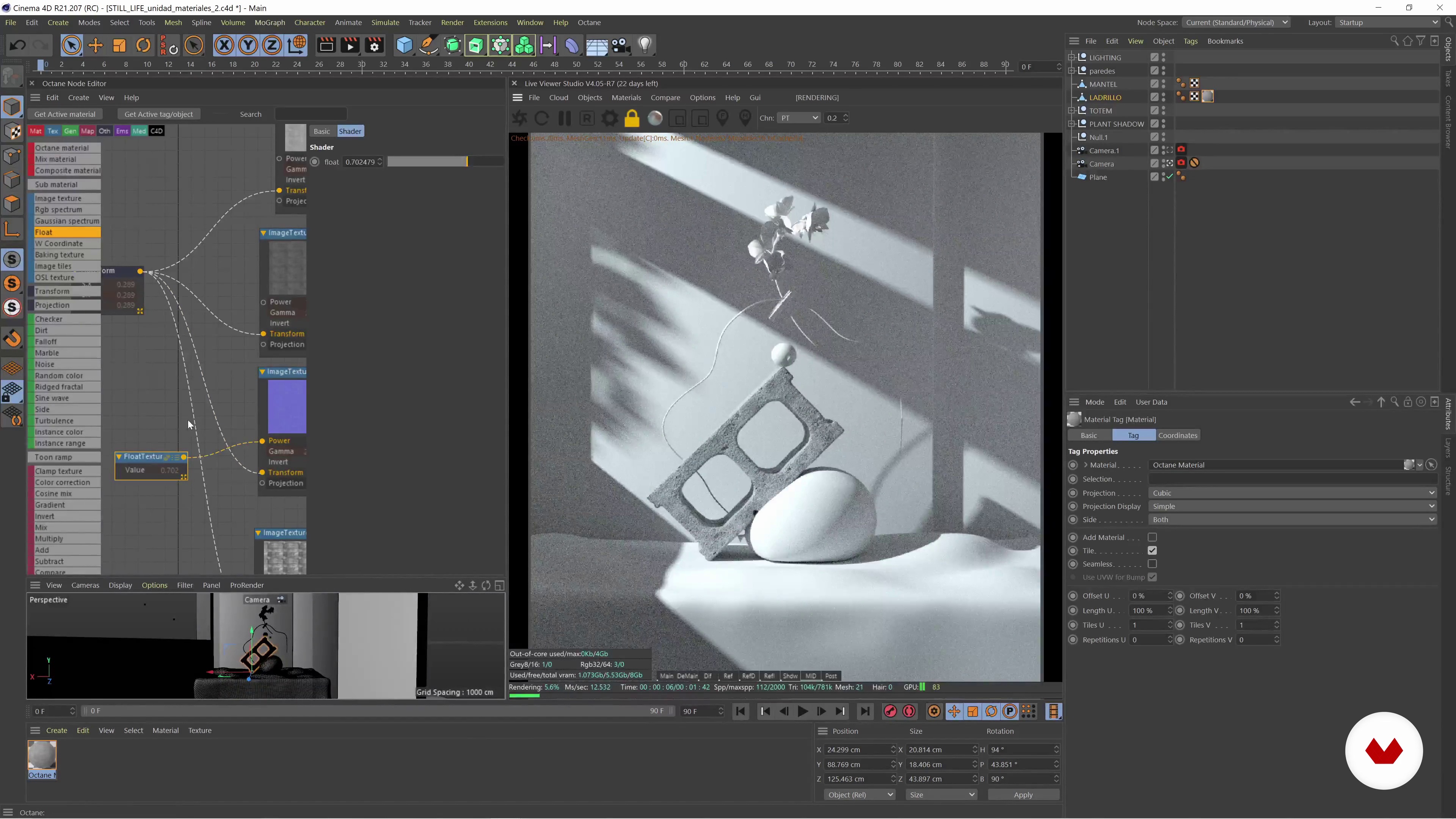Click the Undo arrow icon

17,45
